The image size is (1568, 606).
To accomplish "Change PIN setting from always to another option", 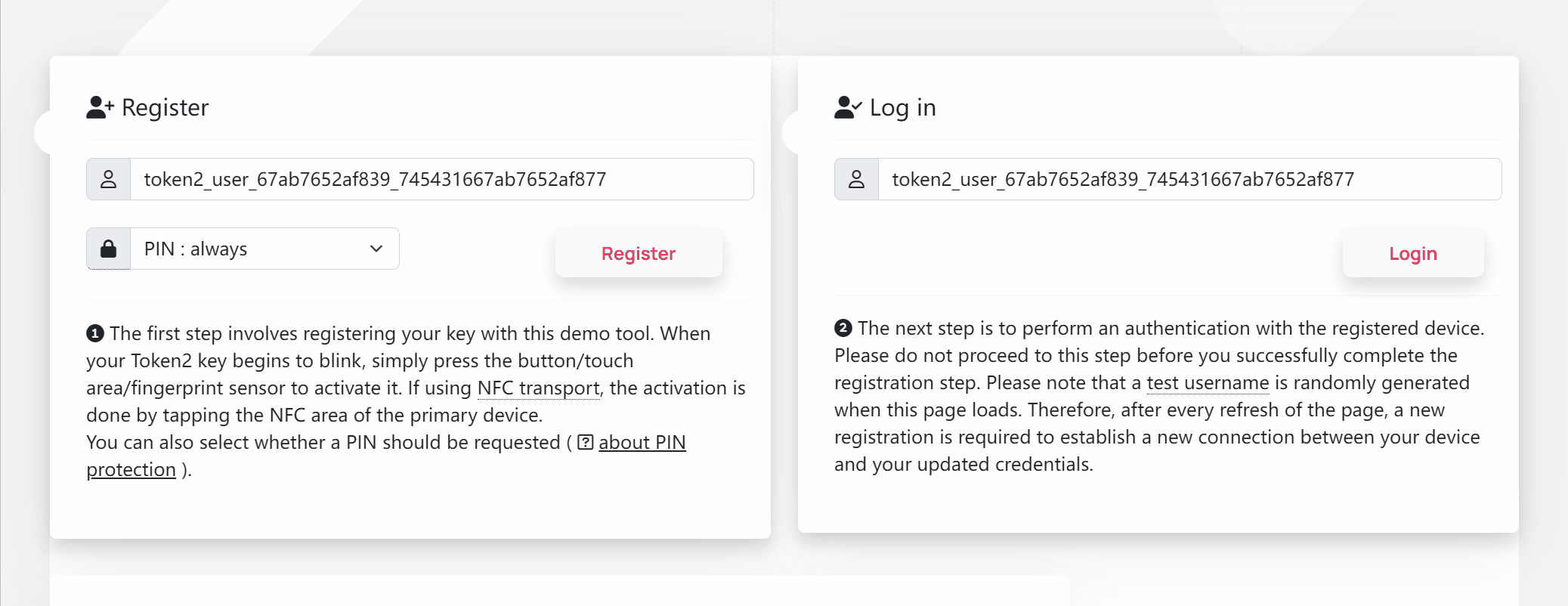I will 264,248.
